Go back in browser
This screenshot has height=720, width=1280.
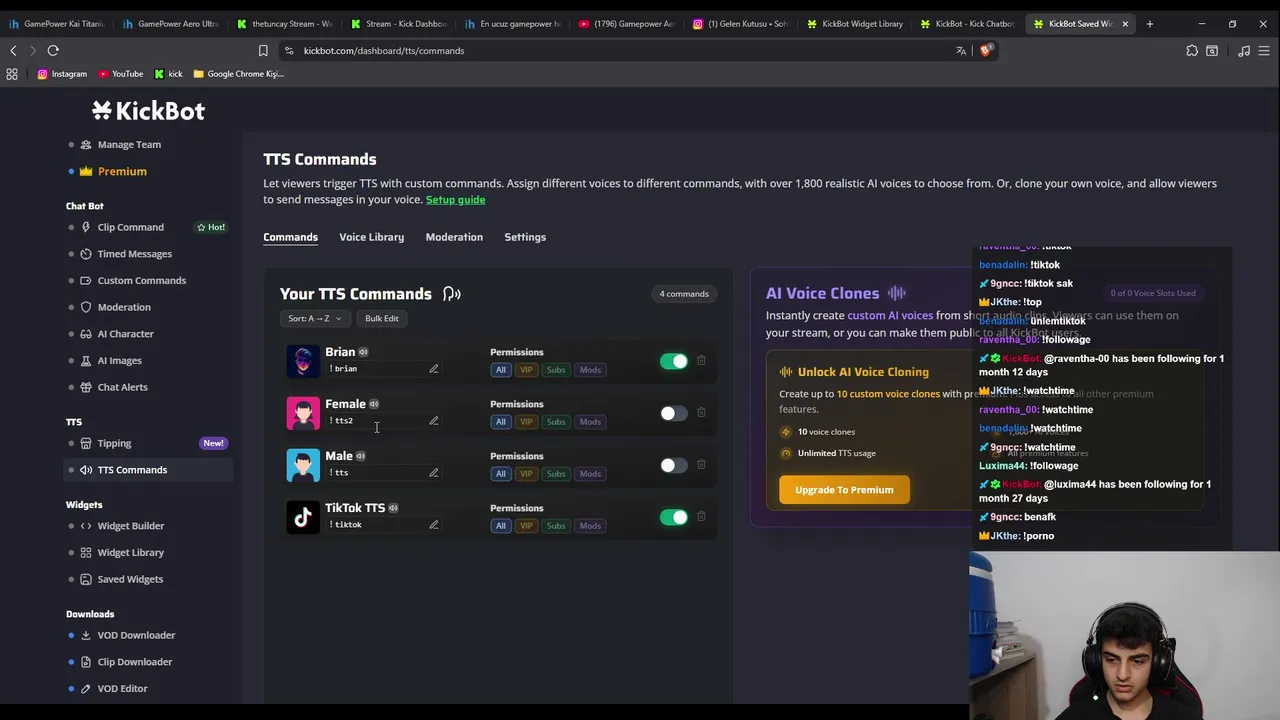[x=13, y=50]
